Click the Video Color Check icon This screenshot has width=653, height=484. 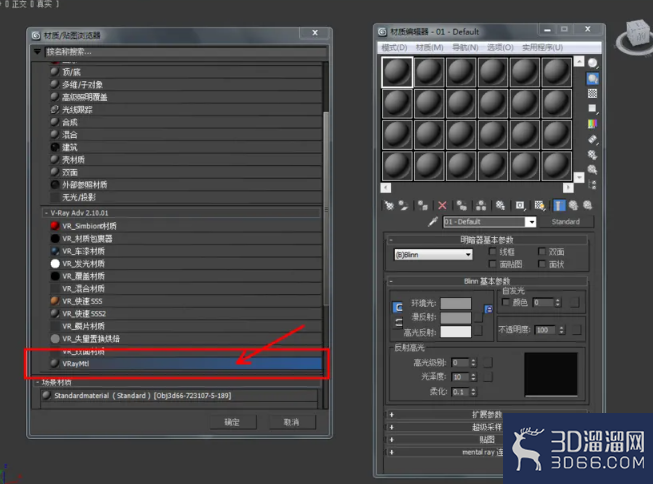[592, 124]
